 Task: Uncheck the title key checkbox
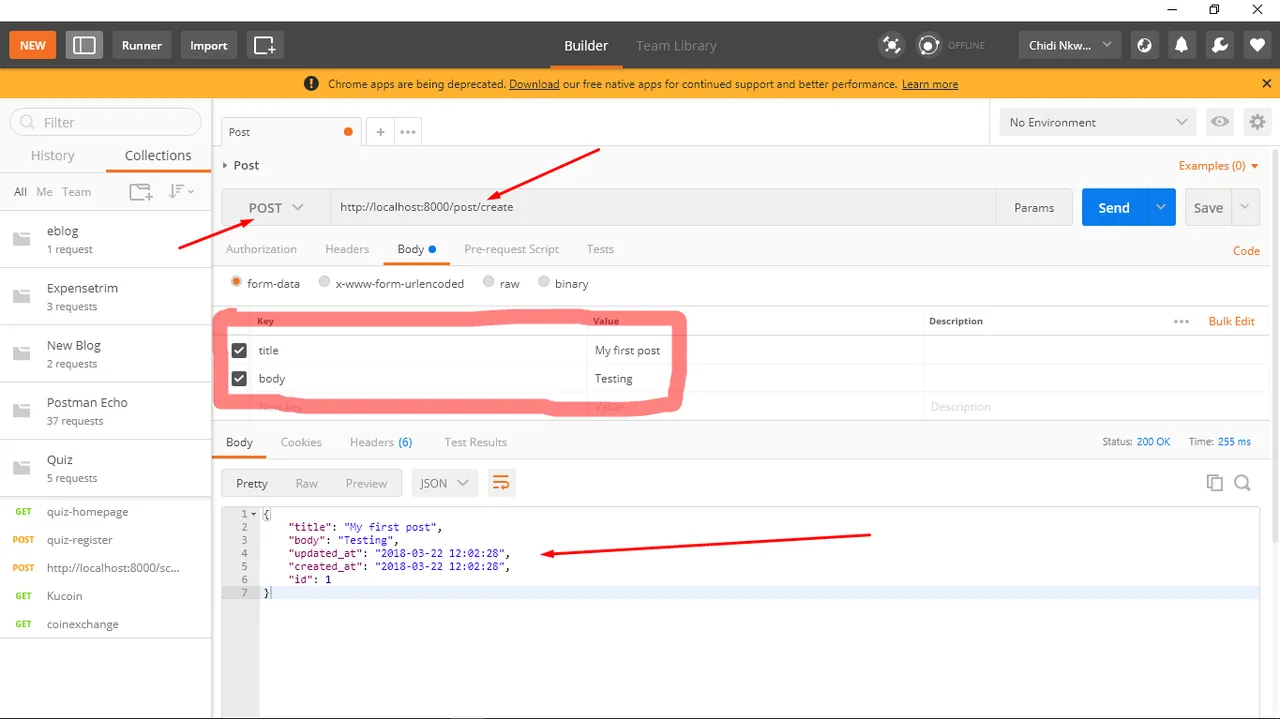239,350
